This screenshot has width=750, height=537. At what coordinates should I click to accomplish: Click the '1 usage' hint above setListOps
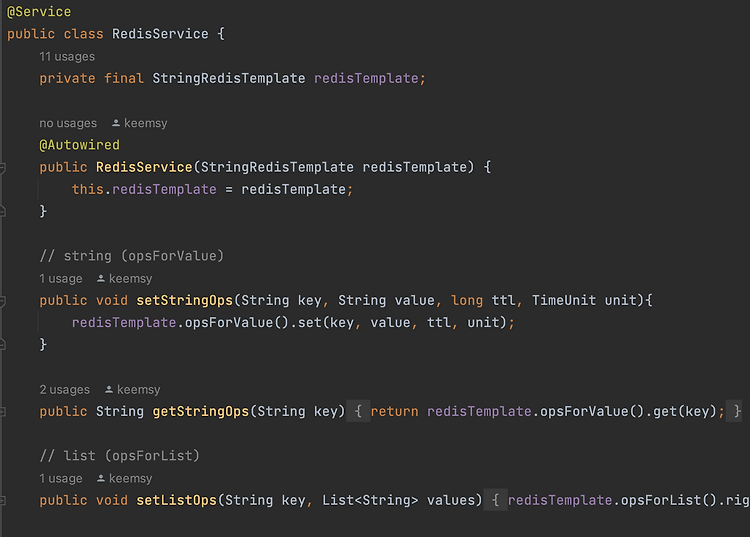[61, 478]
